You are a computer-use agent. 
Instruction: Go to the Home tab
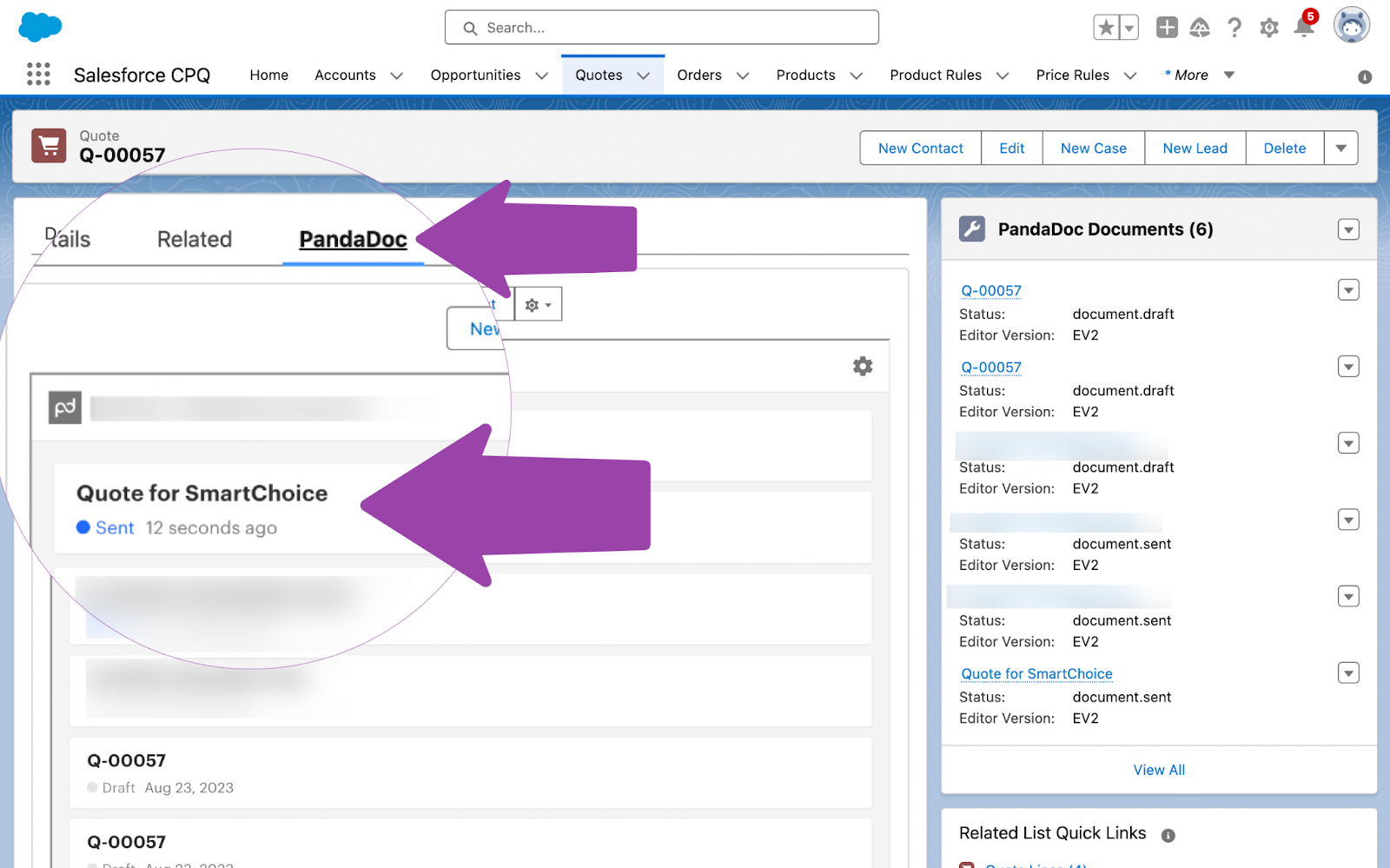(269, 75)
